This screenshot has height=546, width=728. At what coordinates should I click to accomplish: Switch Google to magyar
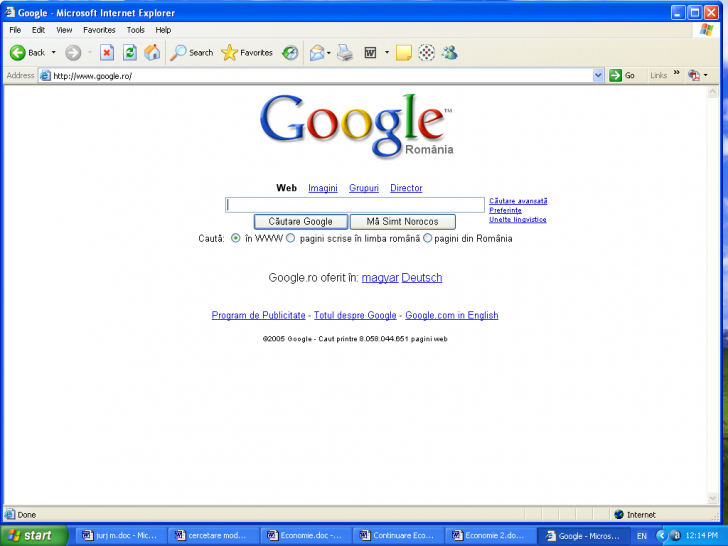click(380, 278)
